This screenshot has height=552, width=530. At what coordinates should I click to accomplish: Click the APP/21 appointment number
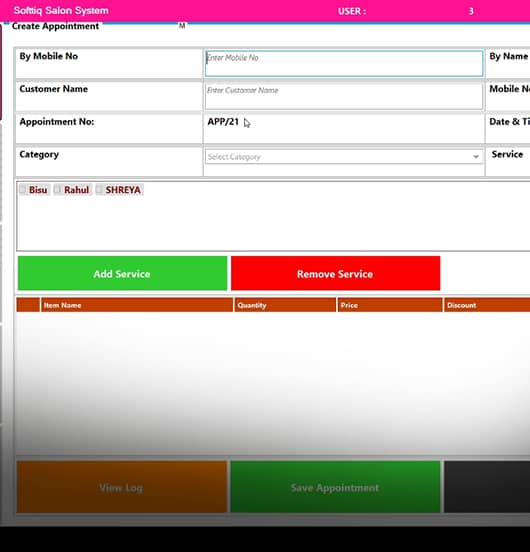pyautogui.click(x=223, y=122)
